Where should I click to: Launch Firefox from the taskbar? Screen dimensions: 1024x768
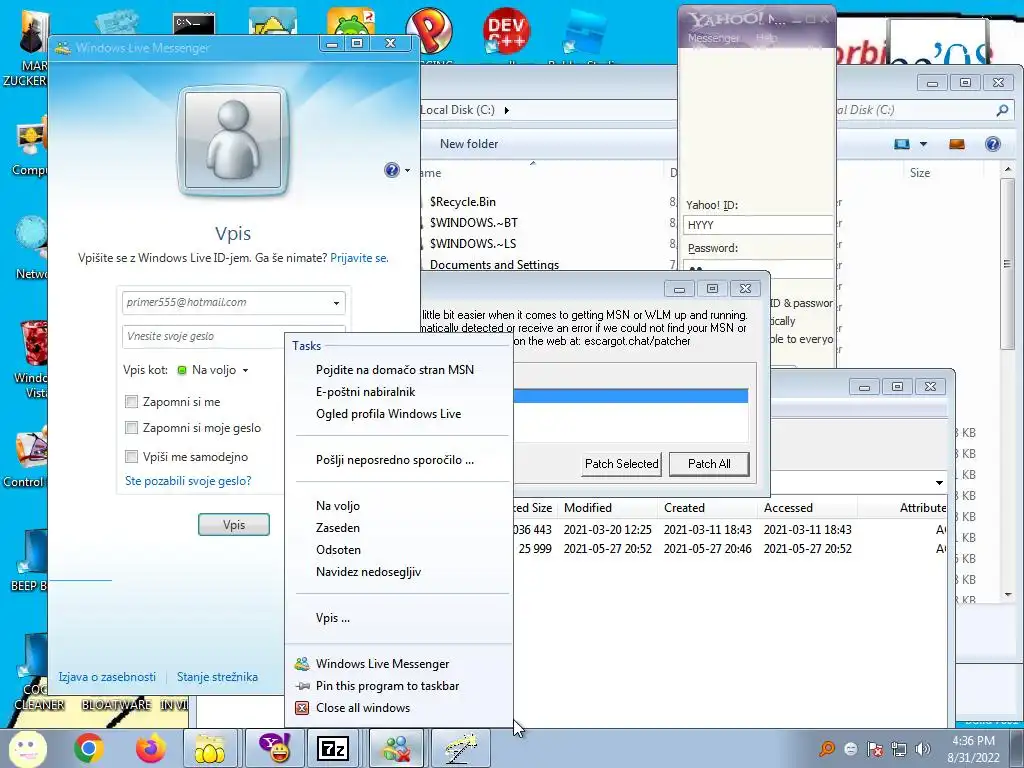151,748
